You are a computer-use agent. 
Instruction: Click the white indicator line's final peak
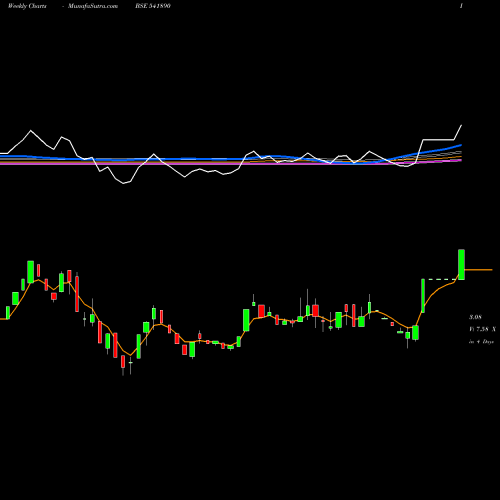[462, 125]
